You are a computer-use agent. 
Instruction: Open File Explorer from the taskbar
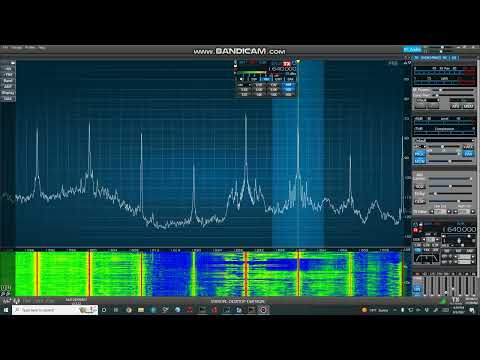coord(141,310)
